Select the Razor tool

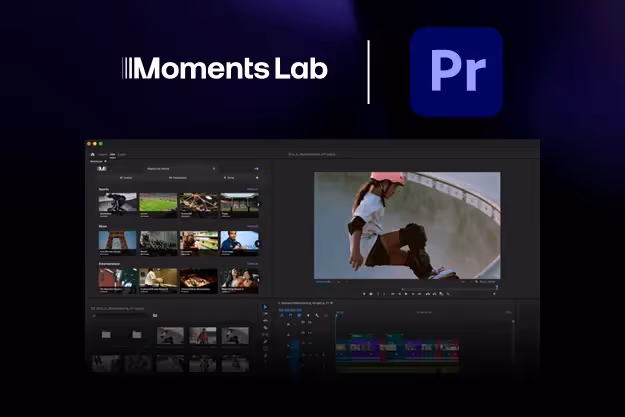[265, 328]
